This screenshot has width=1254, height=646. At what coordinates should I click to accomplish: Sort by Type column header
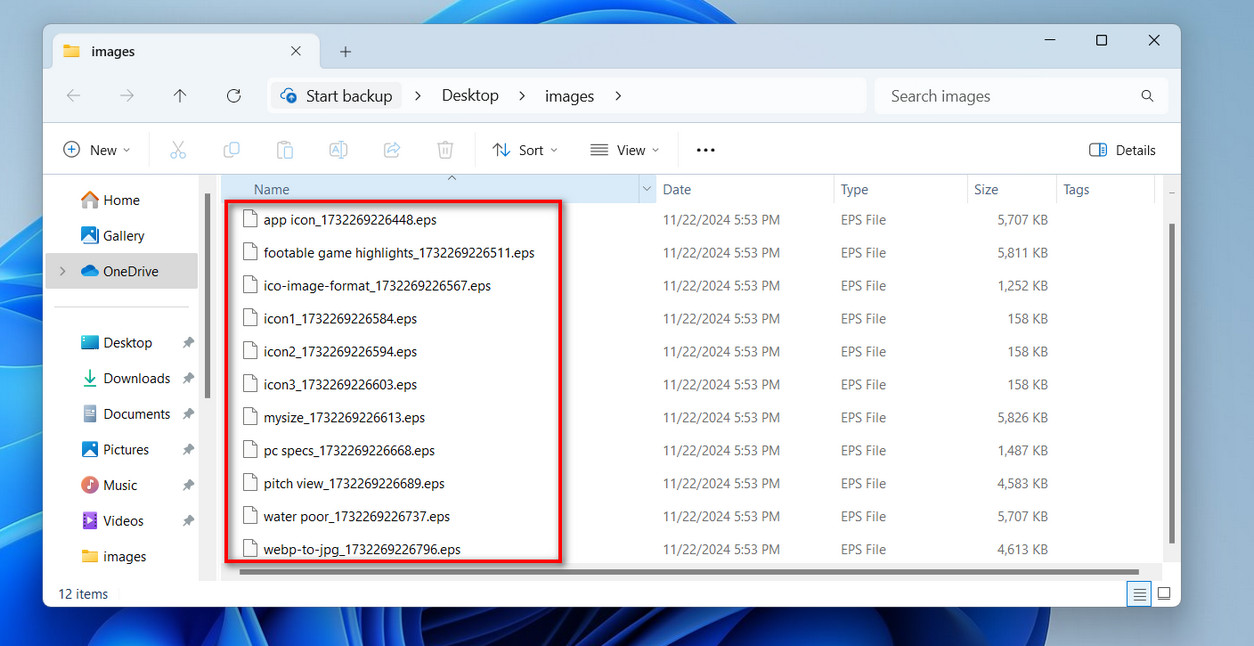854,189
